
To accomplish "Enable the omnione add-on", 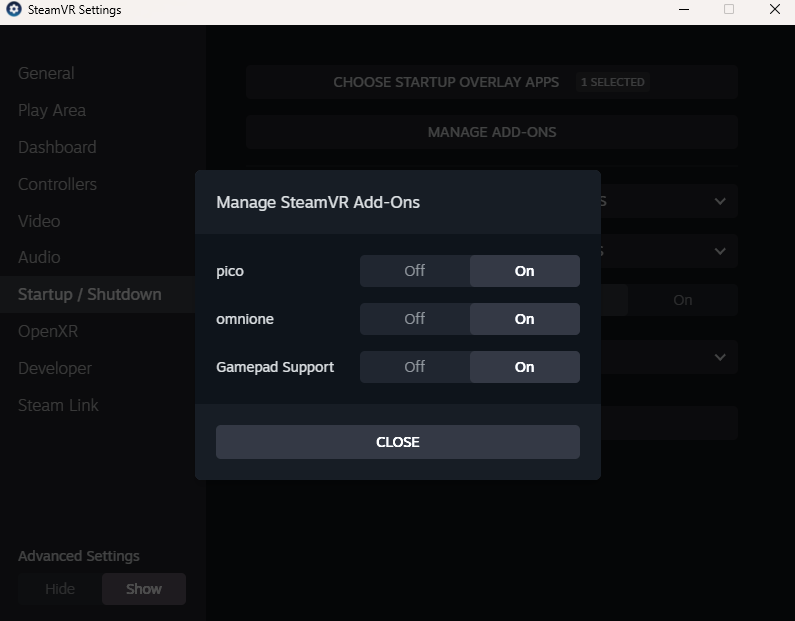I will click(x=524, y=319).
